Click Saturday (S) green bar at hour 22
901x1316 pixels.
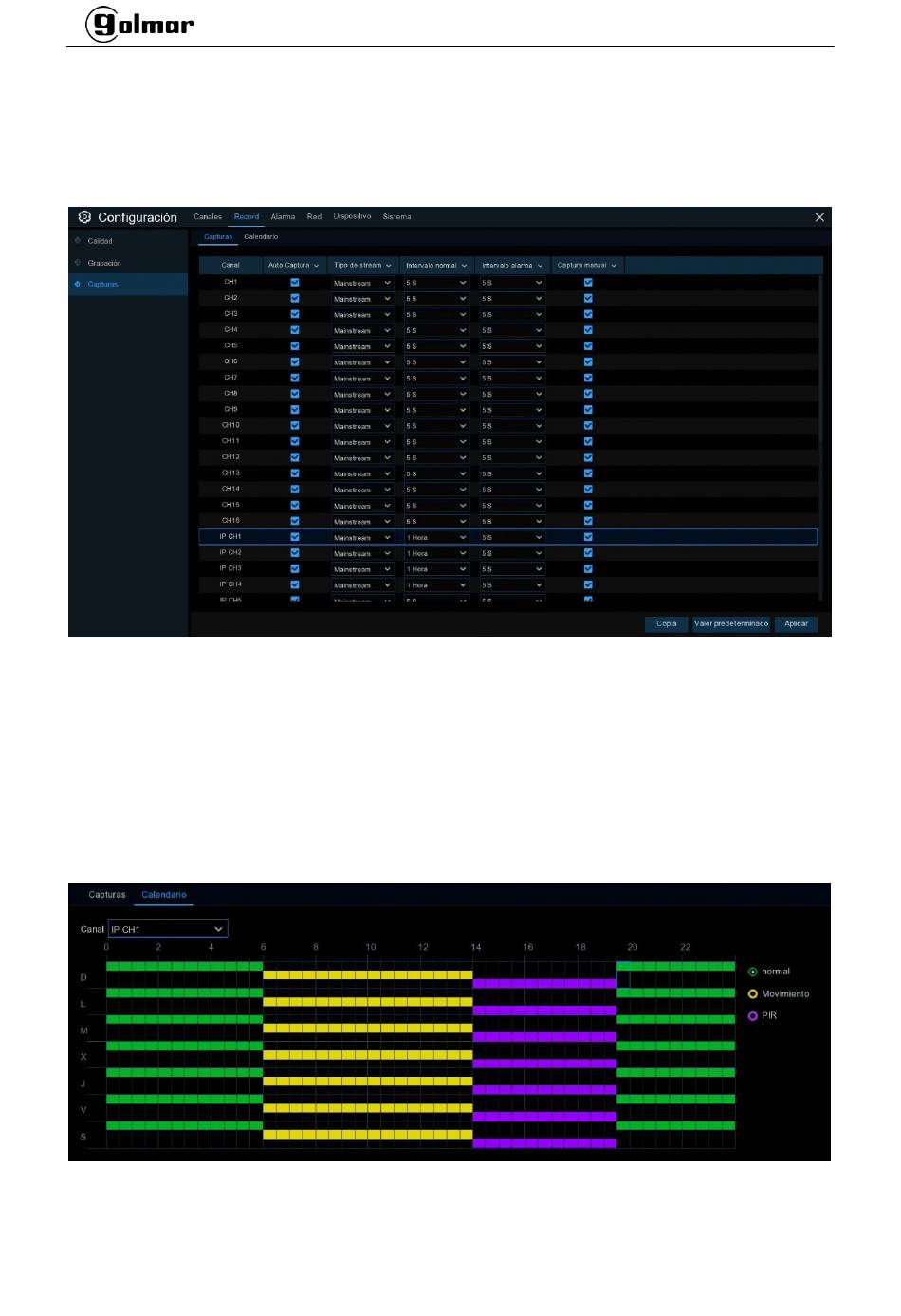coord(690,1125)
